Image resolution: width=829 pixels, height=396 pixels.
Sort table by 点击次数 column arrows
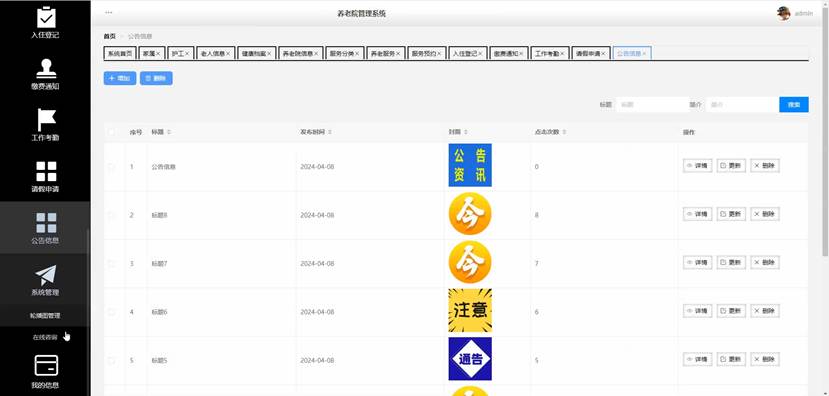(565, 132)
